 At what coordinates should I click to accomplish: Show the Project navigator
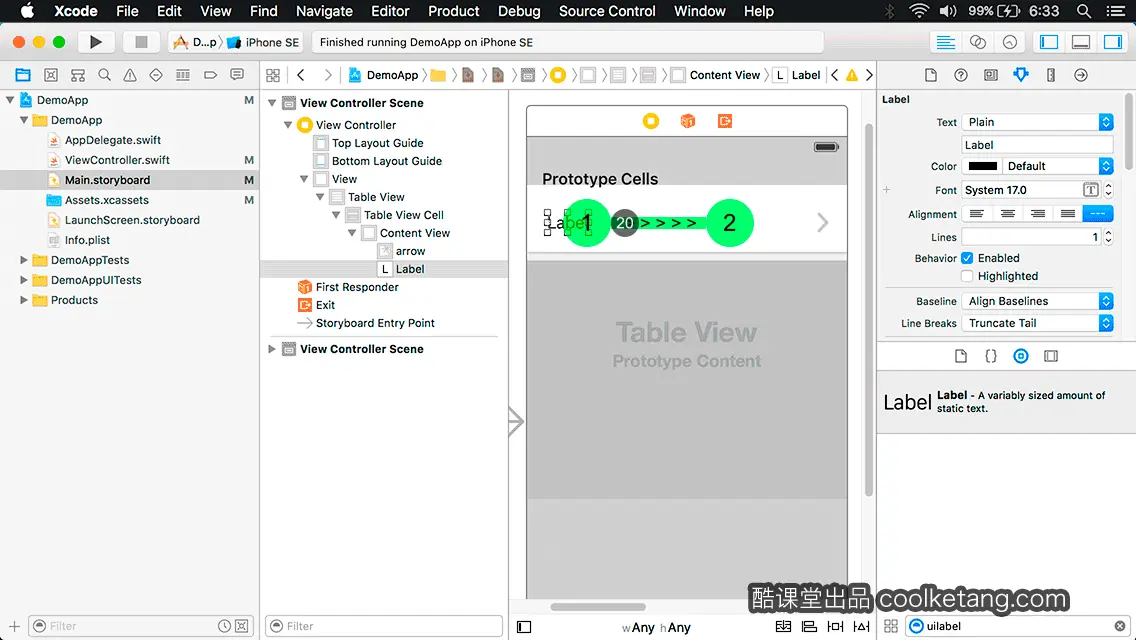coord(23,75)
